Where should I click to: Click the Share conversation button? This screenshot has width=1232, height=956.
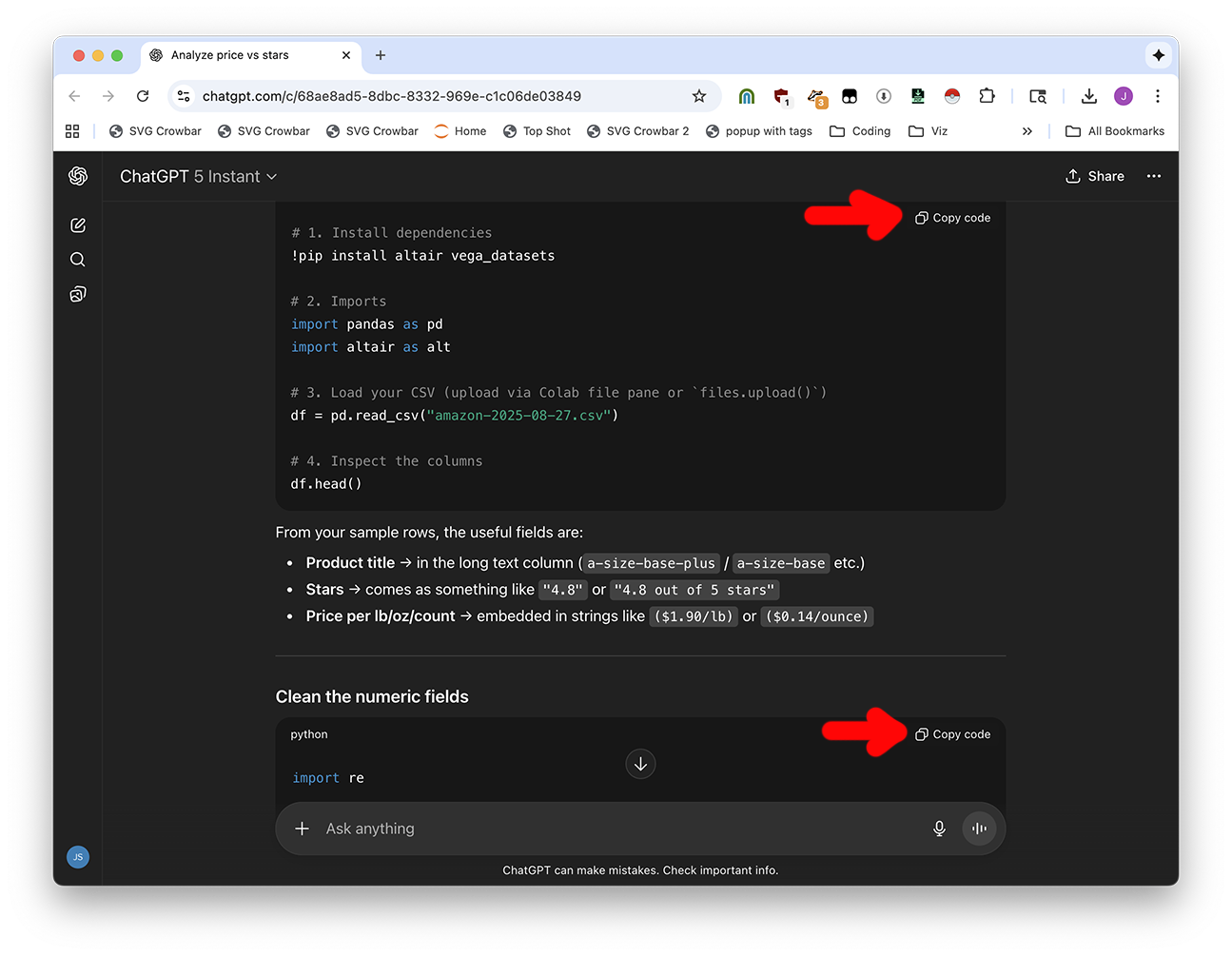(1095, 176)
